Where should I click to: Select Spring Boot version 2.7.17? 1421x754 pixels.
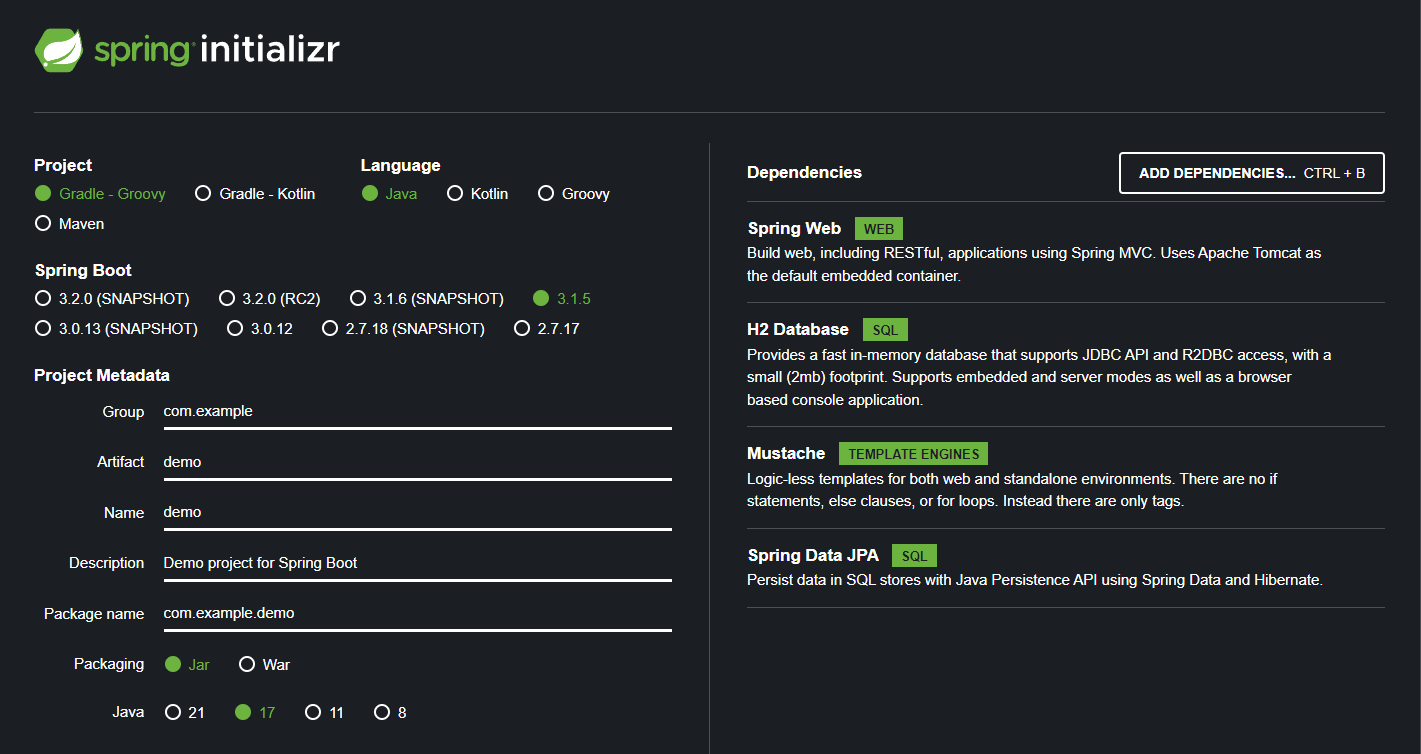[547, 329]
